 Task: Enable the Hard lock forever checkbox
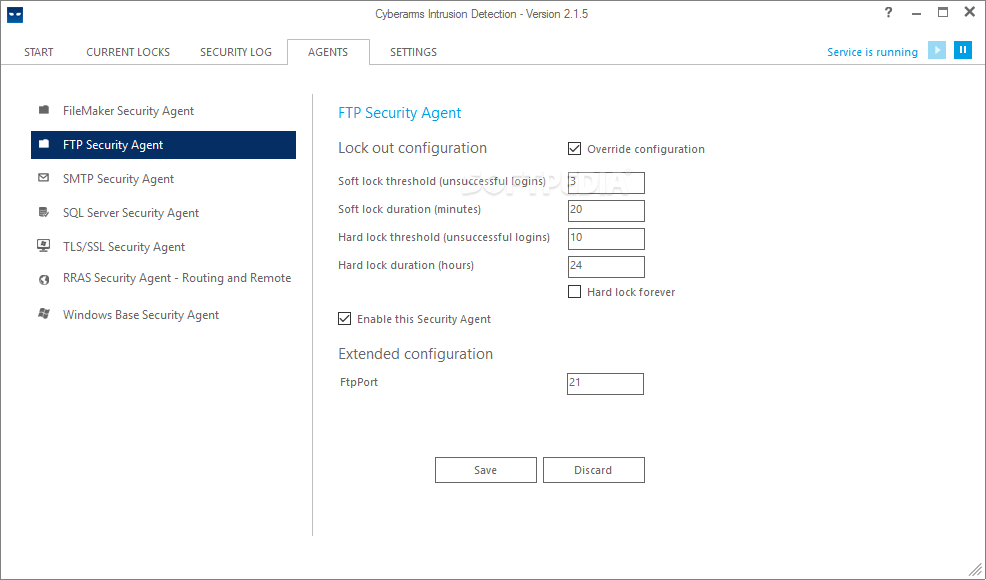574,291
